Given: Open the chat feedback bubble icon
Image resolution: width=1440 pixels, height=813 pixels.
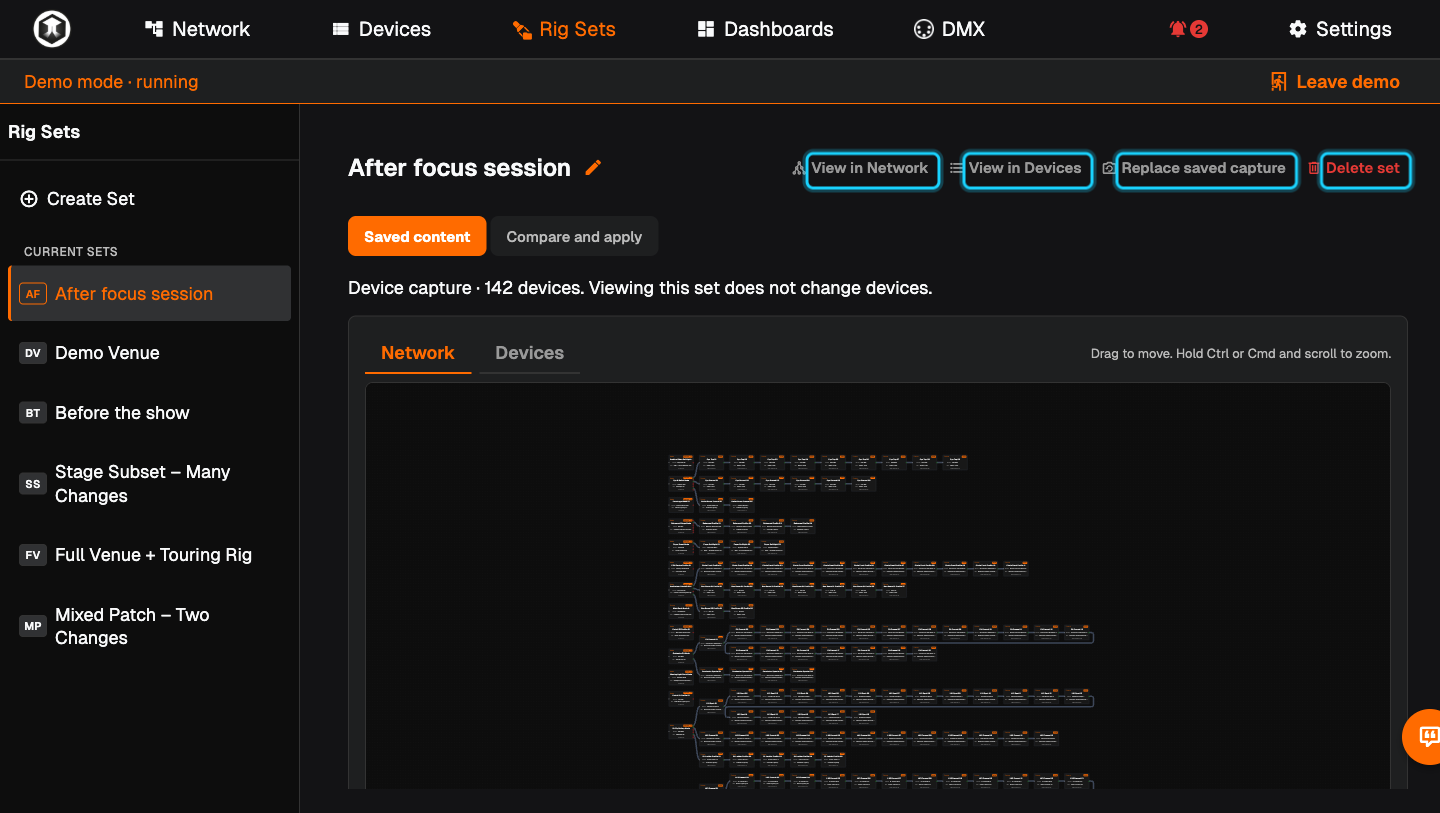Looking at the screenshot, I should point(1428,737).
